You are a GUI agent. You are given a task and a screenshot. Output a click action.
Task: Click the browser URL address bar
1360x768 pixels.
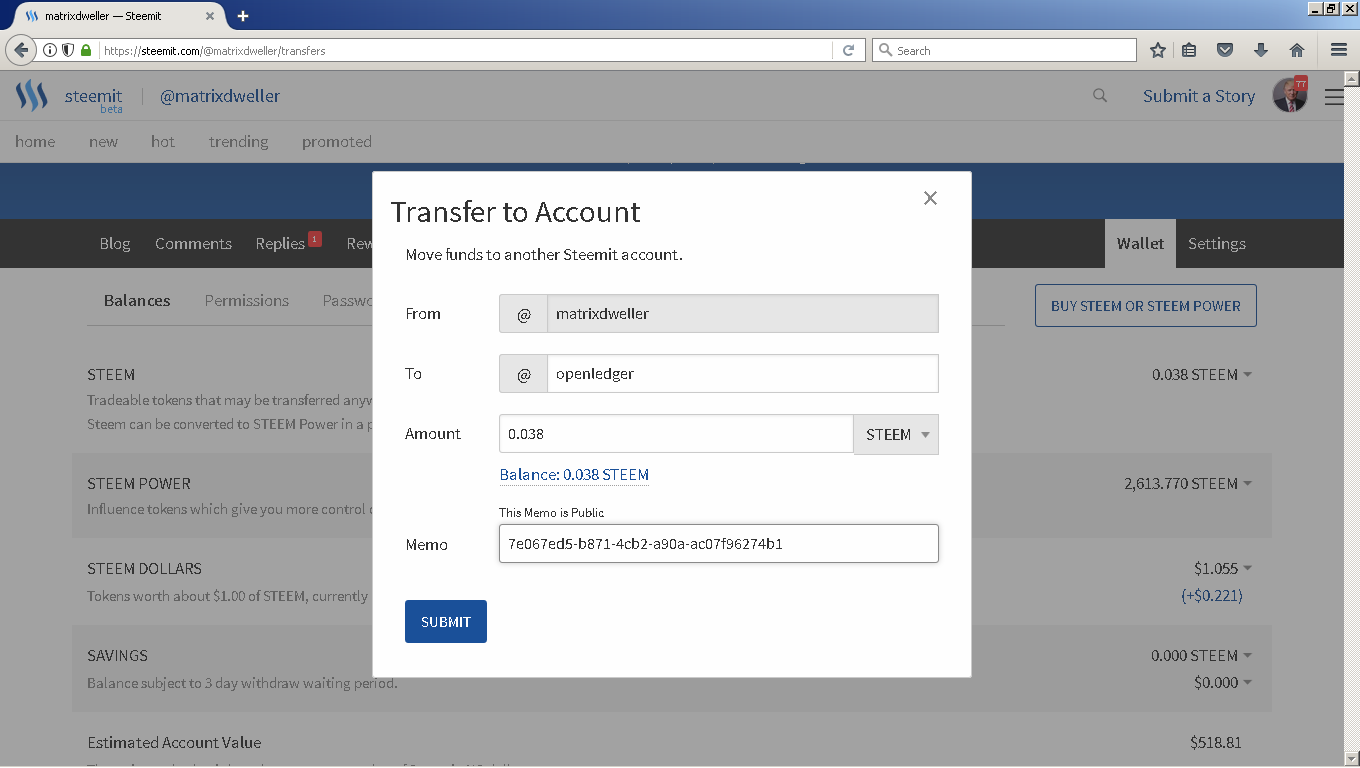[x=465, y=50]
